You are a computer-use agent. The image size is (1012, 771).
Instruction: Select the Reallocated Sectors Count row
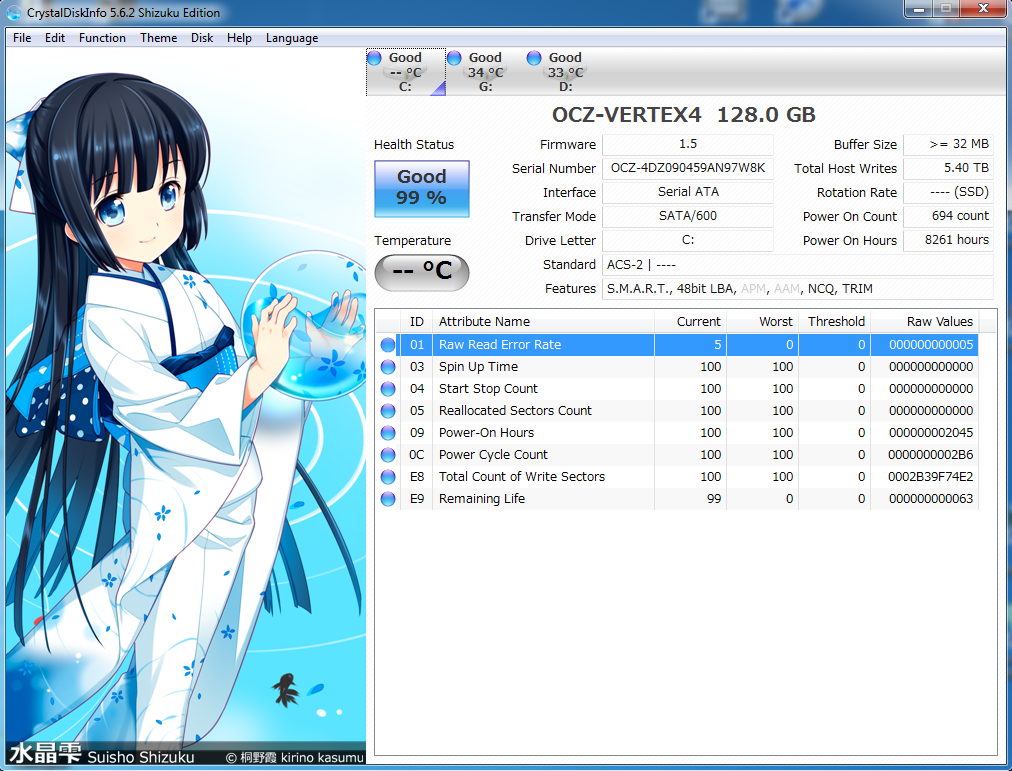tap(677, 411)
